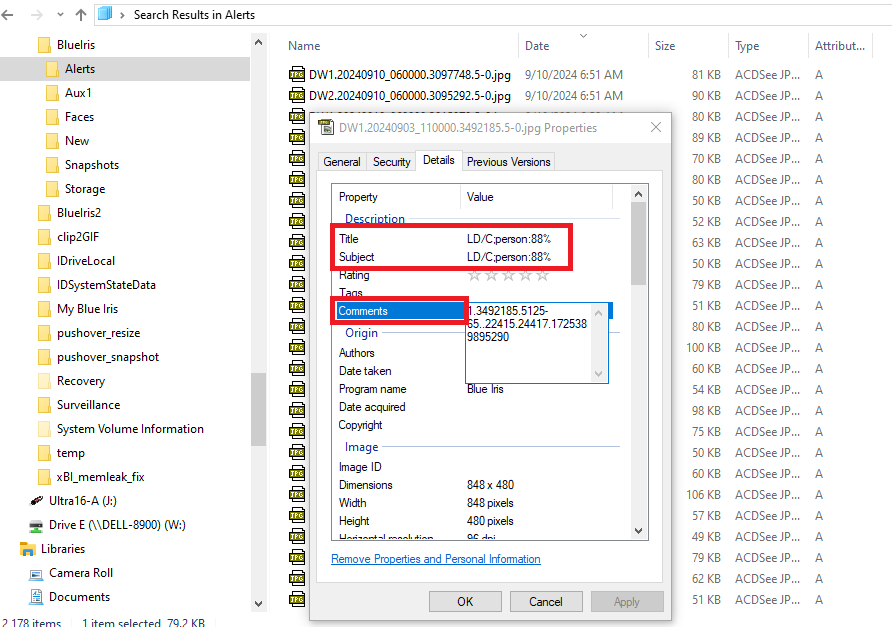Open the Libraries icon in sidebar
Image resolution: width=892 pixels, height=627 pixels.
[27, 549]
